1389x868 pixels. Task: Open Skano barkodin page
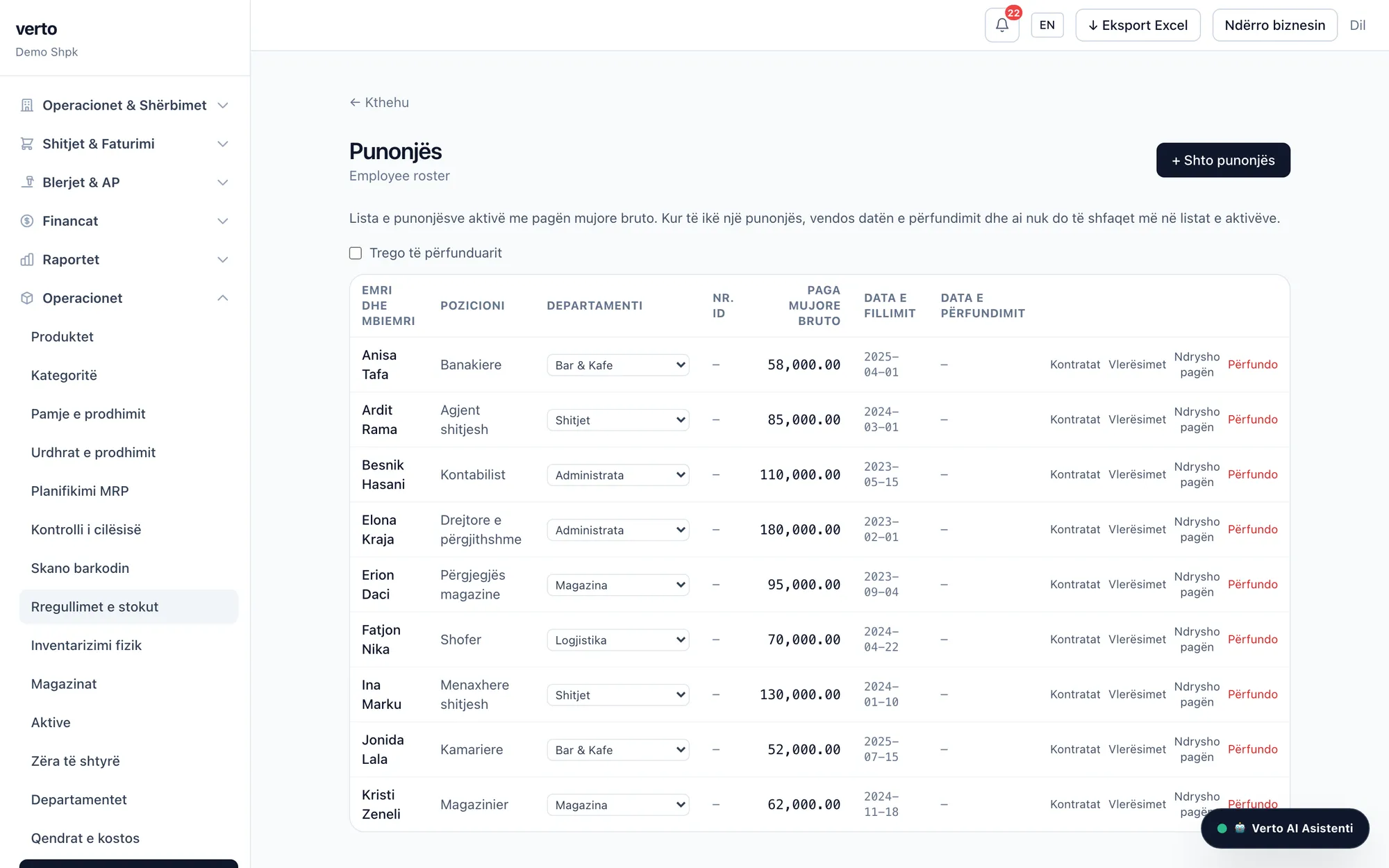[80, 568]
